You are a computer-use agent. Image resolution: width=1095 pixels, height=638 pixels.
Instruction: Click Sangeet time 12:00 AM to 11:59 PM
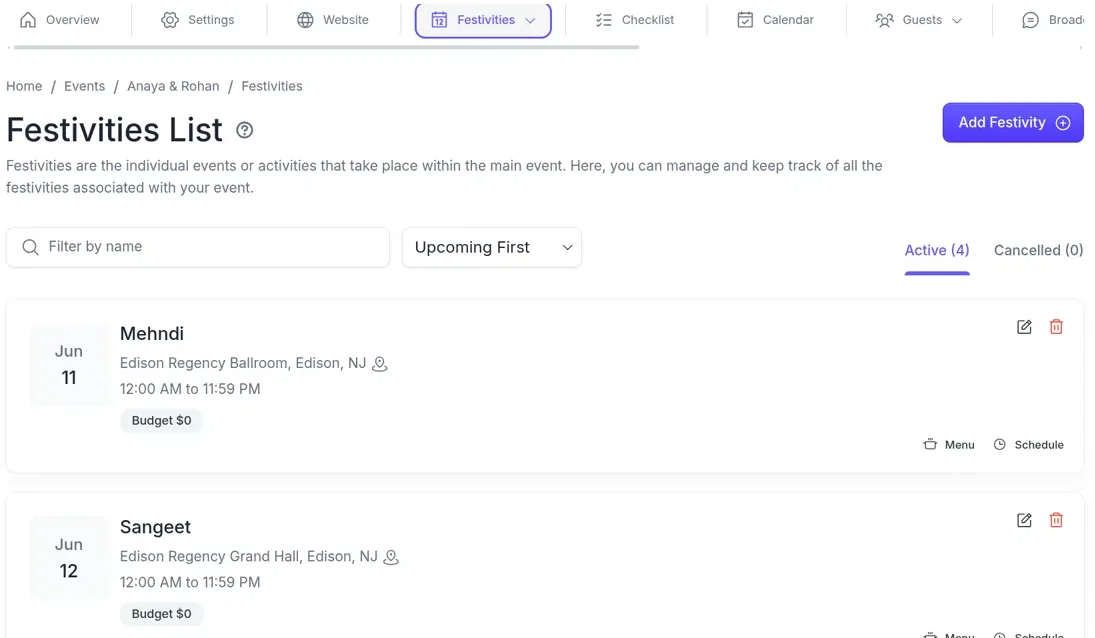(190, 582)
